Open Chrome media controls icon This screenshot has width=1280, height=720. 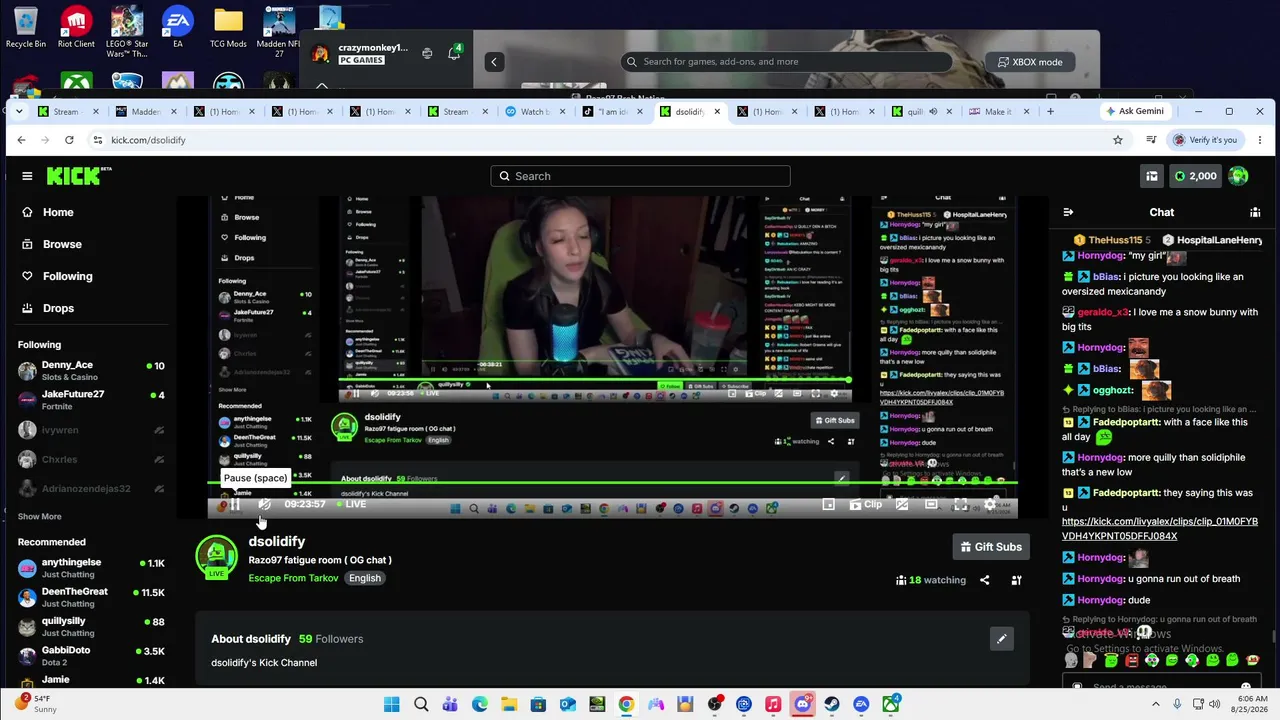pos(1151,140)
